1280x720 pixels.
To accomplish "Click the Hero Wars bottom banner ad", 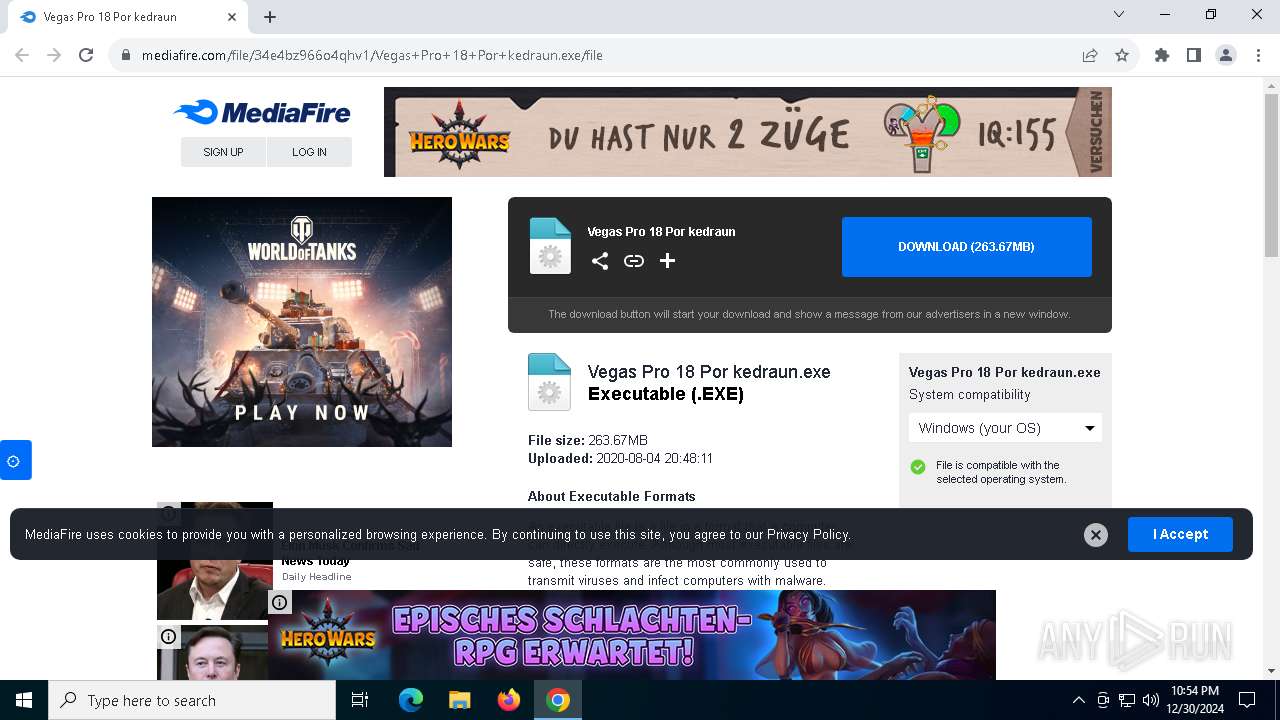I will [632, 635].
